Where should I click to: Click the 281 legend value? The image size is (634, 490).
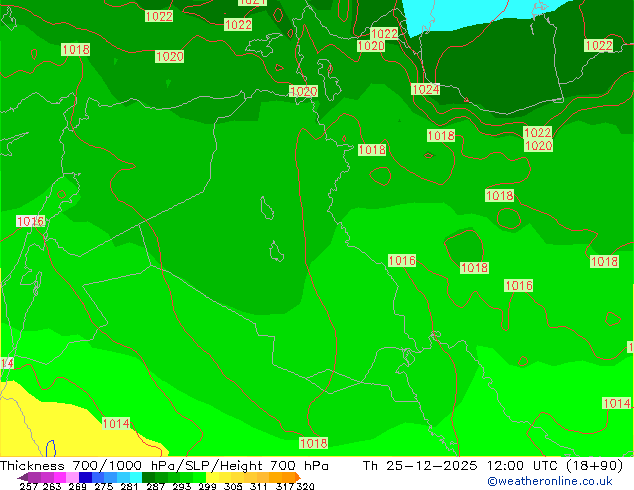pyautogui.click(x=129, y=486)
